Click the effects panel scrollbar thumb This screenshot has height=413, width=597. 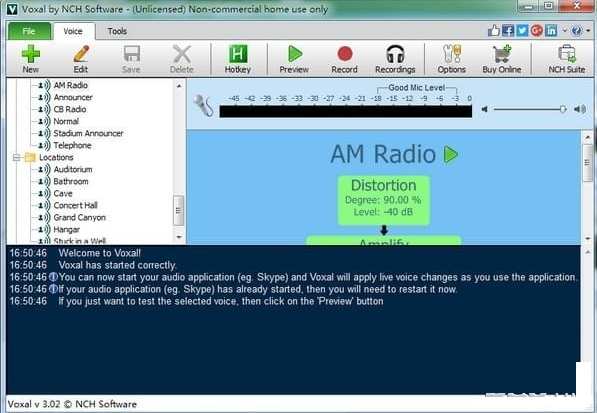point(587,163)
